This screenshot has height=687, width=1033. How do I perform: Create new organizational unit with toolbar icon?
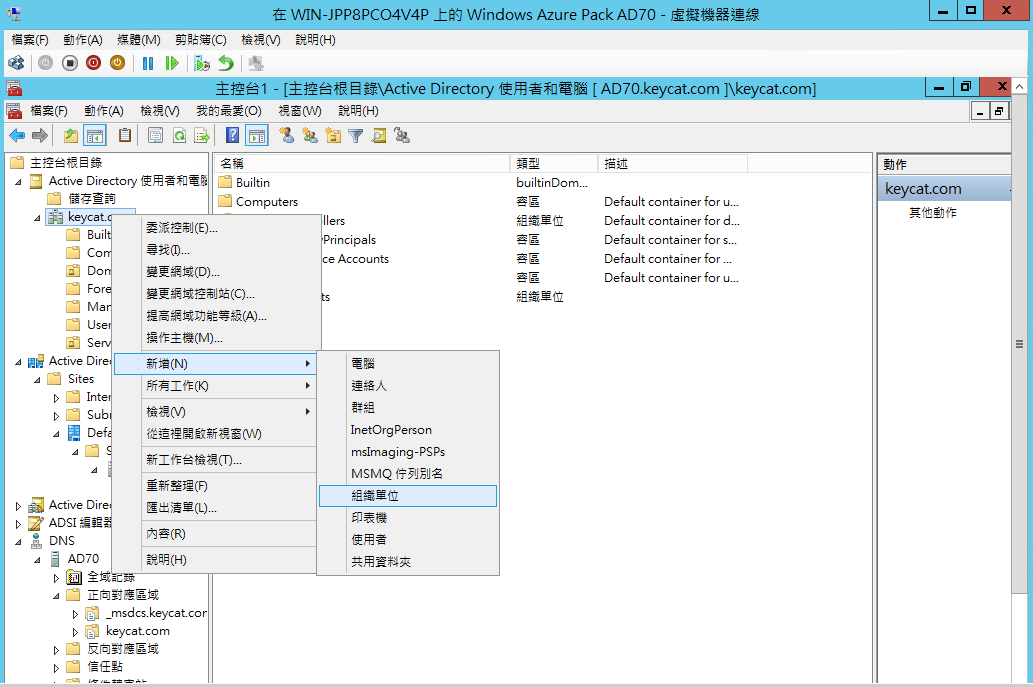click(x=333, y=136)
